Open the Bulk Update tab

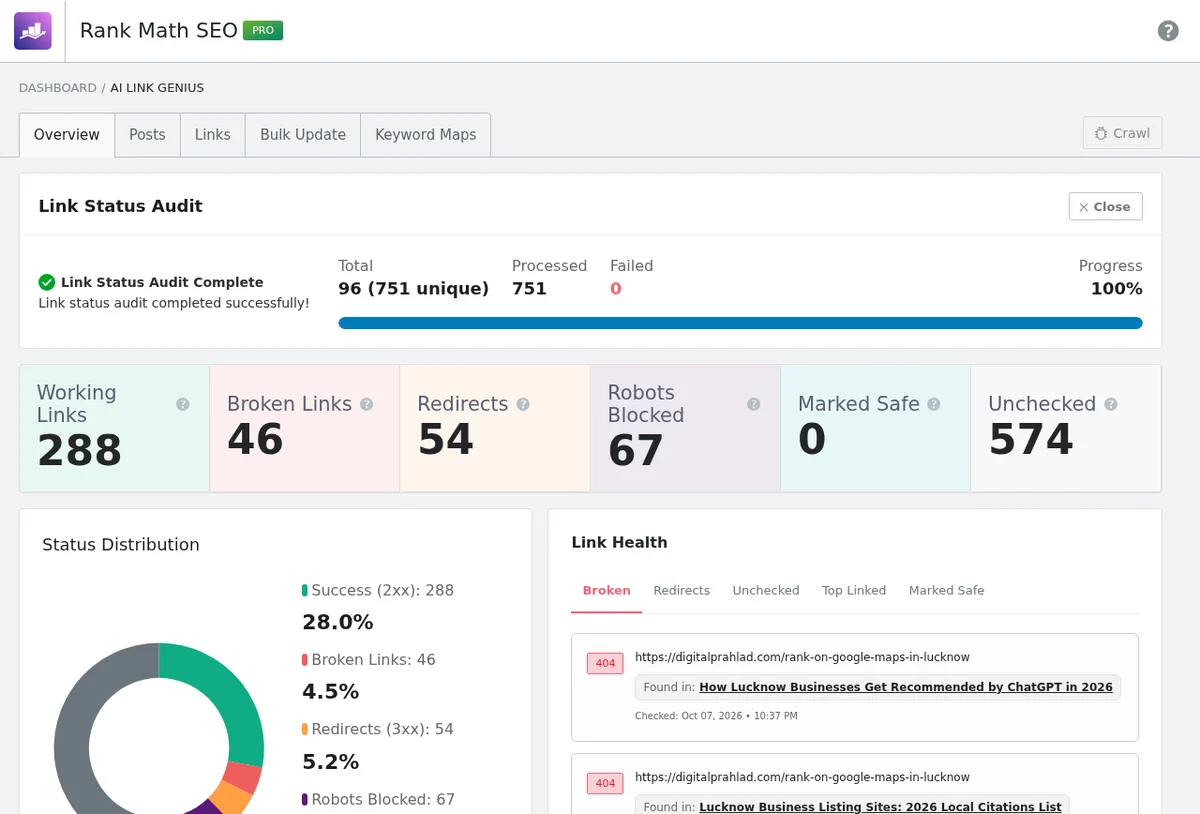(x=303, y=135)
